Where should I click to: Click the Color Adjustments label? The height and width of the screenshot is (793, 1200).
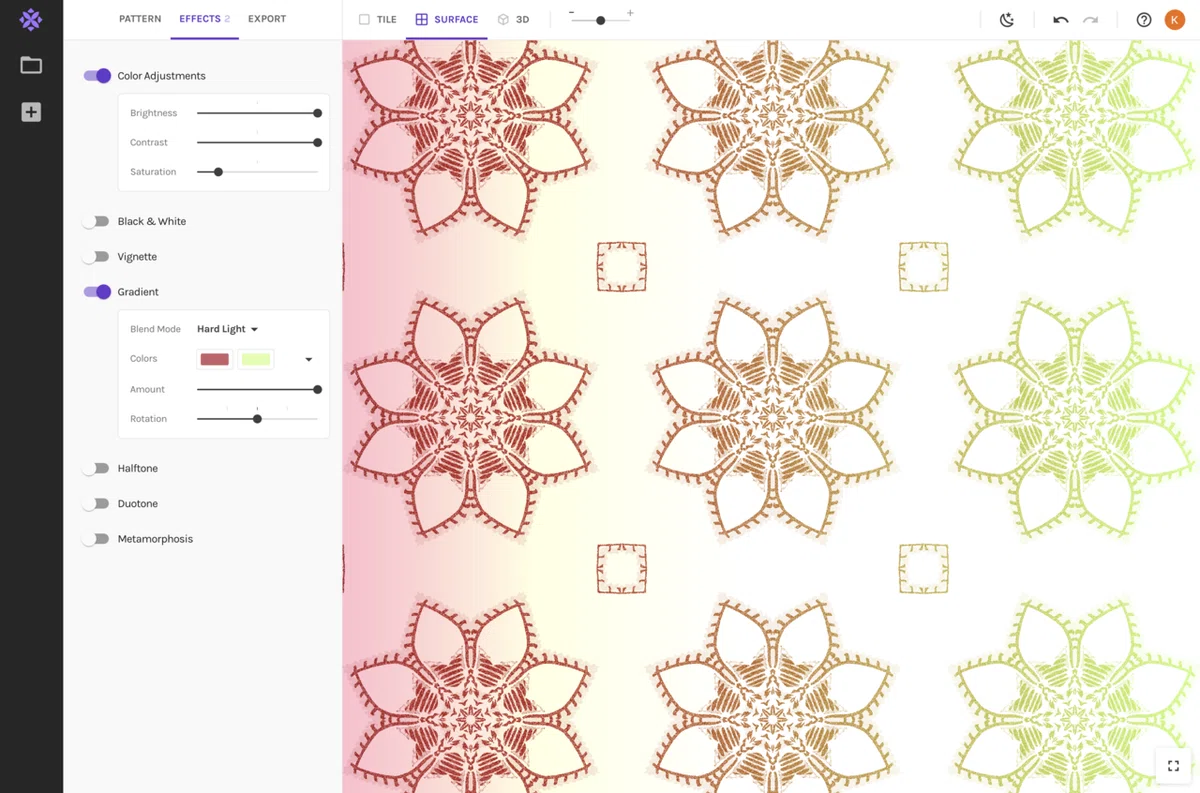click(x=161, y=76)
